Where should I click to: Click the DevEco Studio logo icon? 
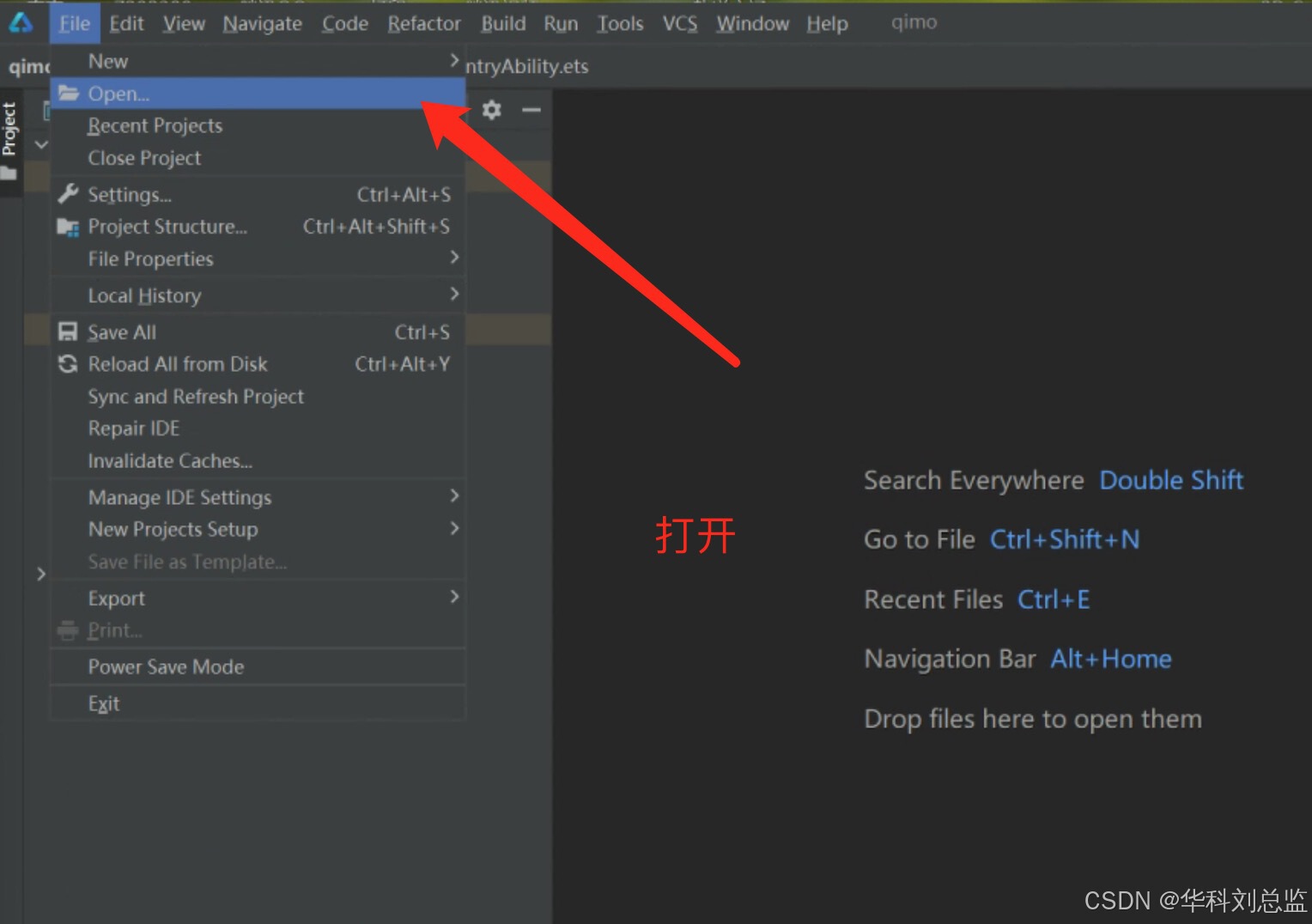click(x=20, y=23)
